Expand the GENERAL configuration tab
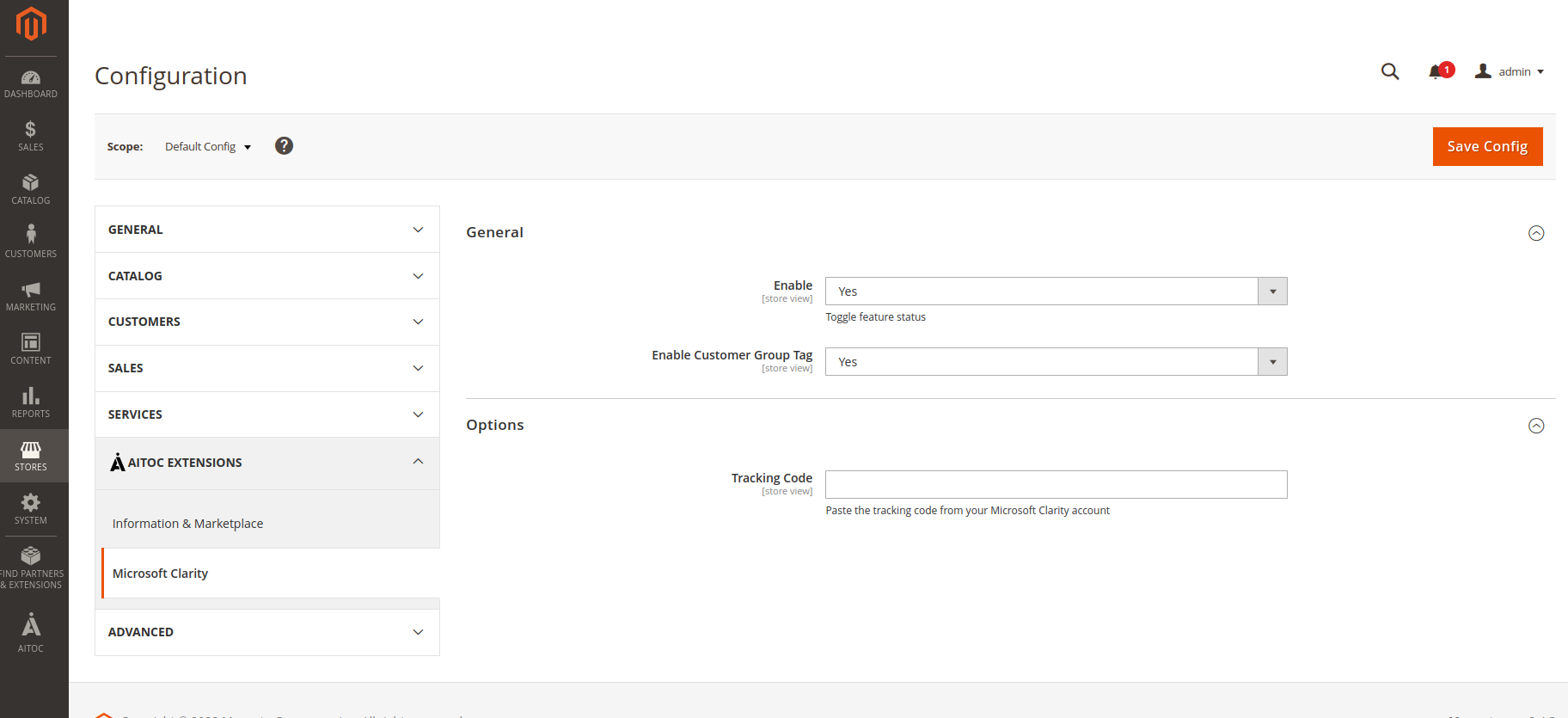The height and width of the screenshot is (718, 1568). click(x=267, y=230)
